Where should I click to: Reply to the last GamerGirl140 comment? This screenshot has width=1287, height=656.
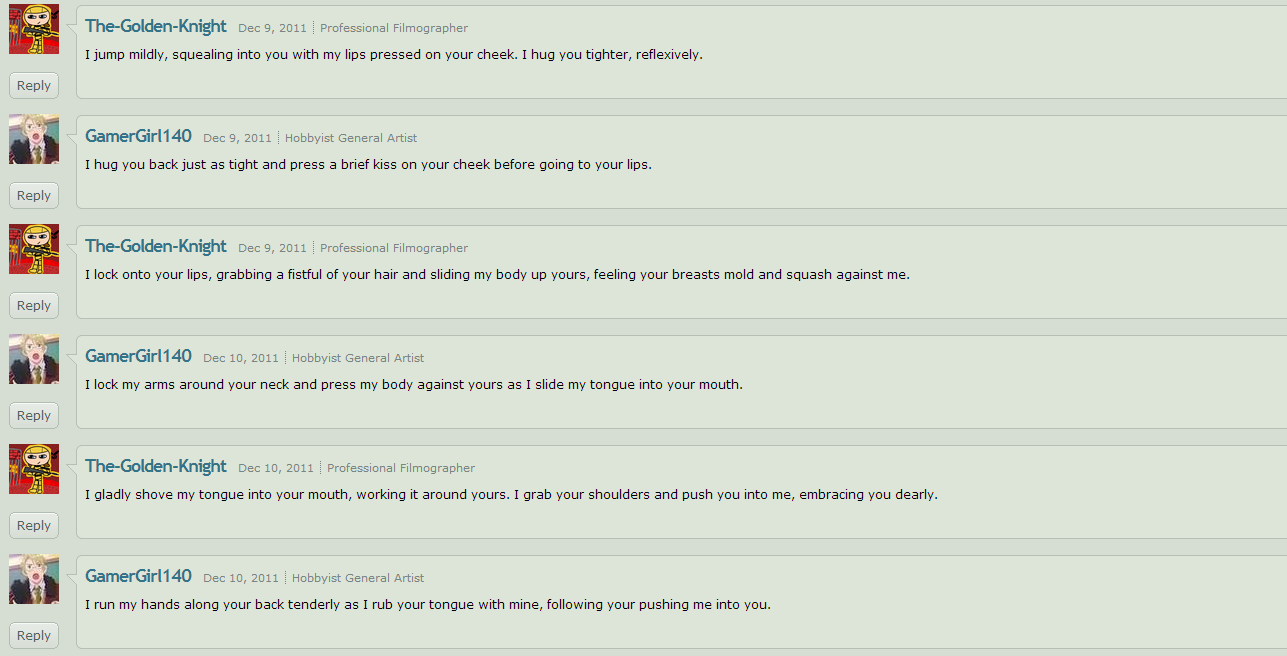click(x=34, y=636)
